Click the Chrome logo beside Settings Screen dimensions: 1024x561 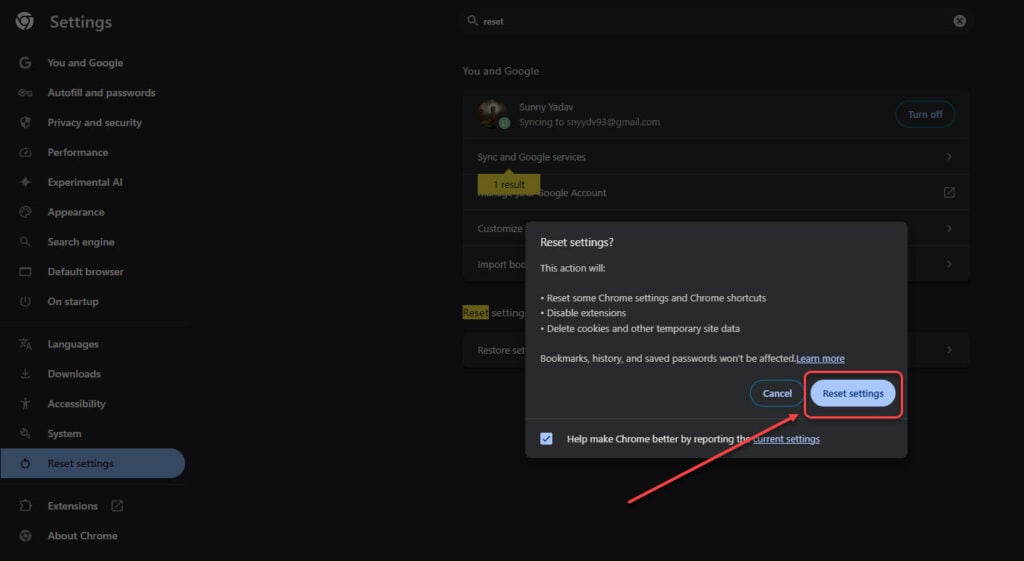(25, 21)
